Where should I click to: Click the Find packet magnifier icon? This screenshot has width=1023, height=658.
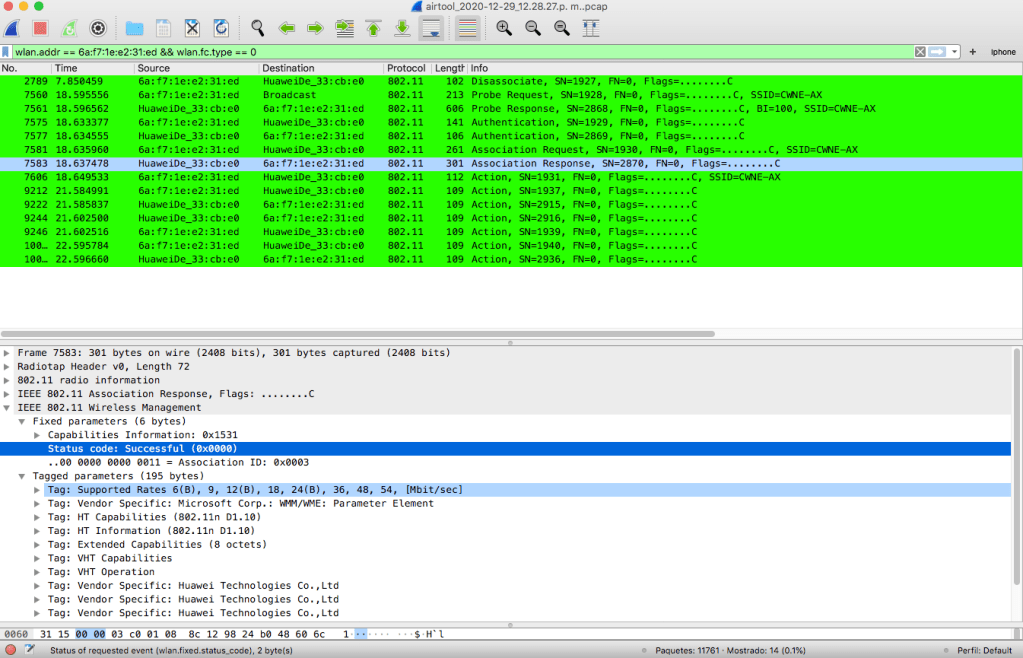[x=258, y=28]
